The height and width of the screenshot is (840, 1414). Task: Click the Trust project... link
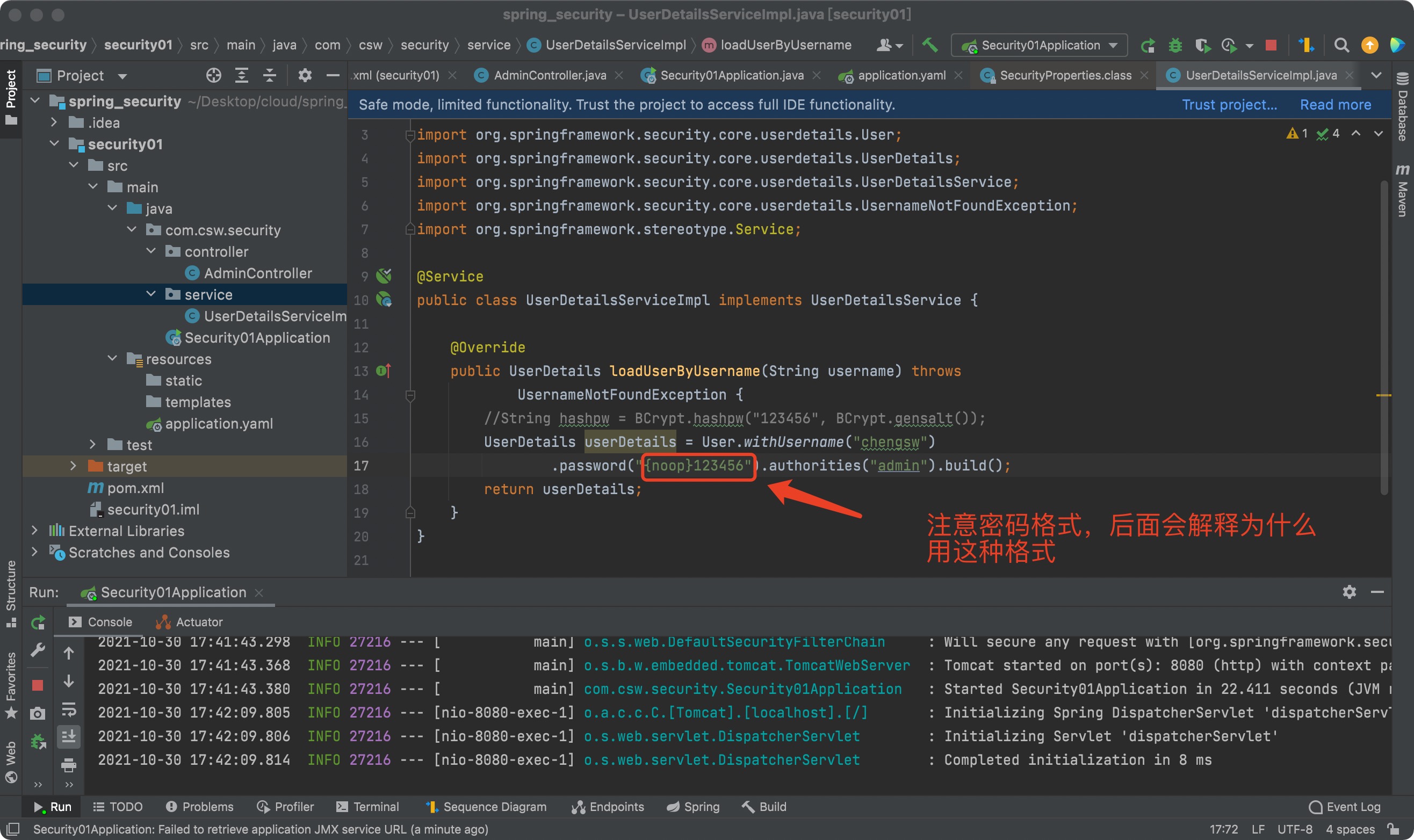(1229, 105)
